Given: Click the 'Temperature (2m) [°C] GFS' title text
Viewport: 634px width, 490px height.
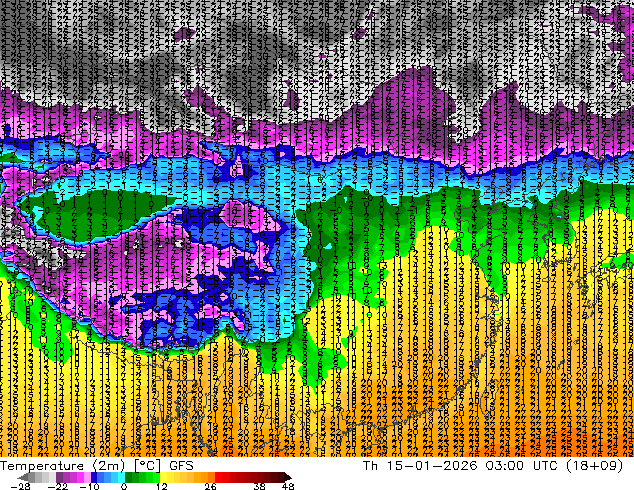Looking at the screenshot, I should (97, 466).
